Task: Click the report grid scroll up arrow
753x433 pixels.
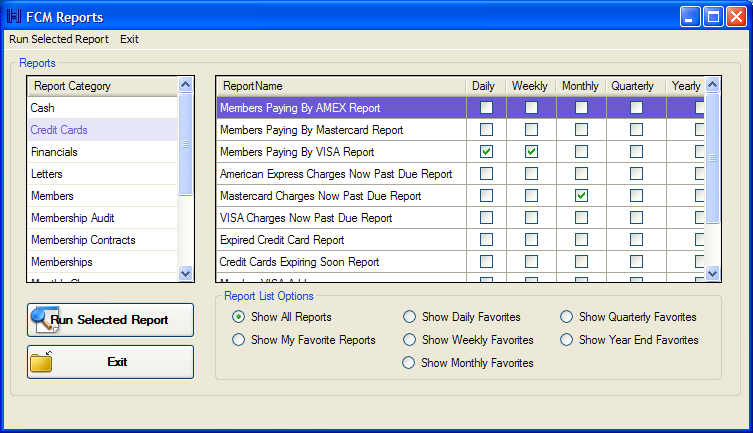Action: [x=713, y=85]
